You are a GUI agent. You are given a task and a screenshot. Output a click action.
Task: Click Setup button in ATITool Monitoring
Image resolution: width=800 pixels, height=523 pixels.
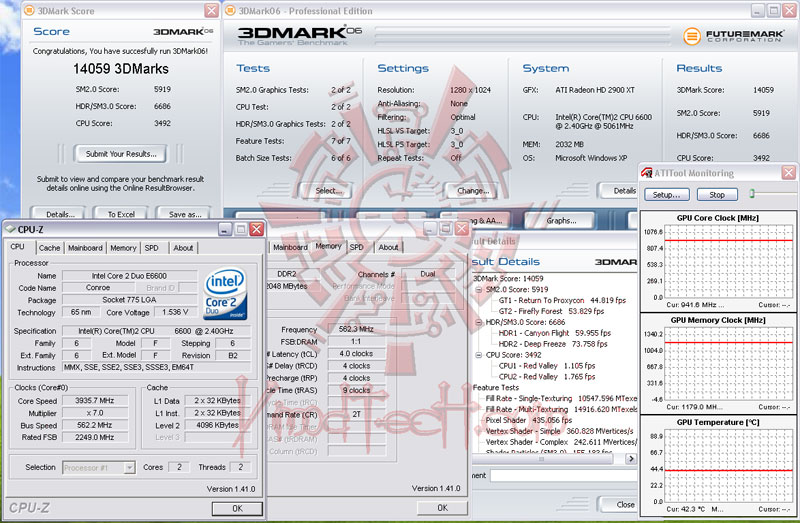click(666, 194)
